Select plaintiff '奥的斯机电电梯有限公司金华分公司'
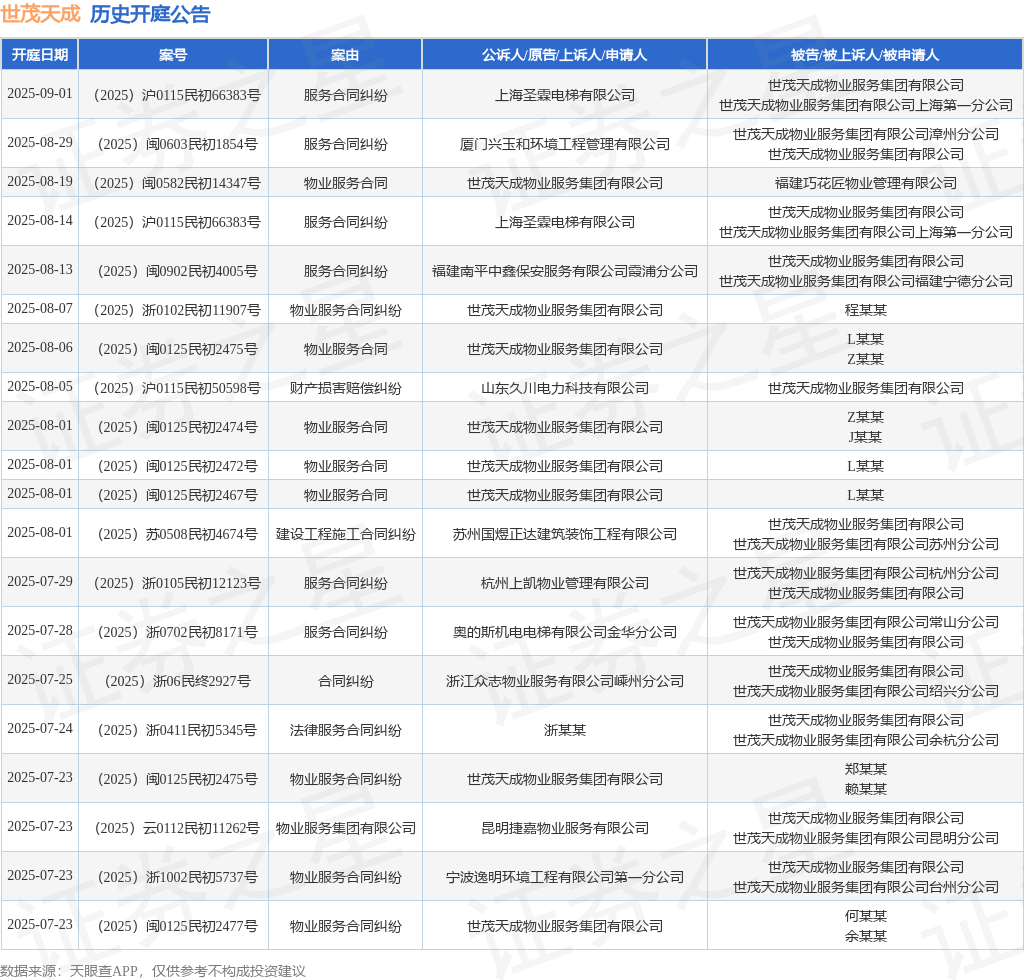Screen dimensions: 1024x980 tap(565, 632)
